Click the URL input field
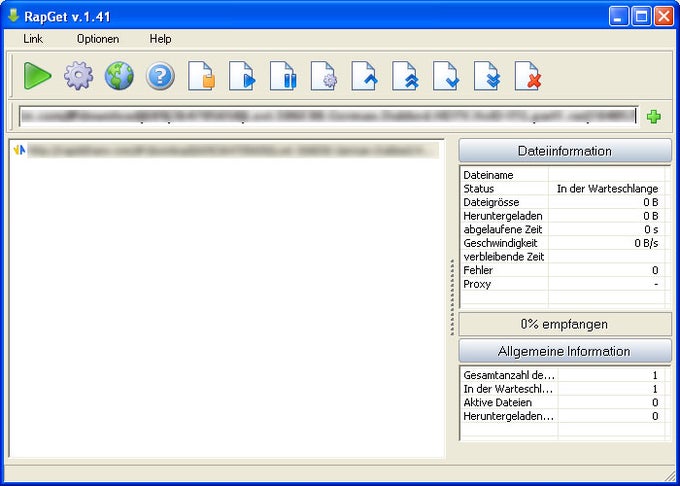This screenshot has width=680, height=486. pos(328,117)
